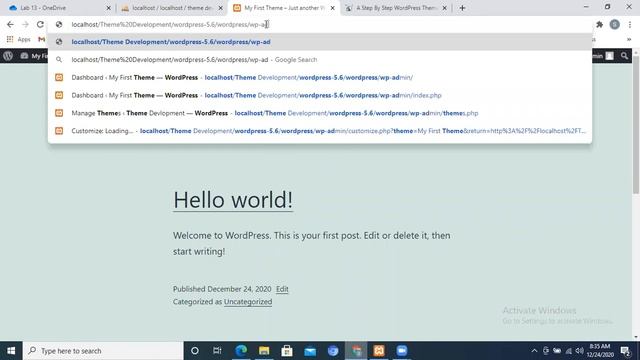Image resolution: width=640 pixels, height=360 pixels.
Task: Close the localhost phpMyAdmin tab
Action: (x=220, y=8)
